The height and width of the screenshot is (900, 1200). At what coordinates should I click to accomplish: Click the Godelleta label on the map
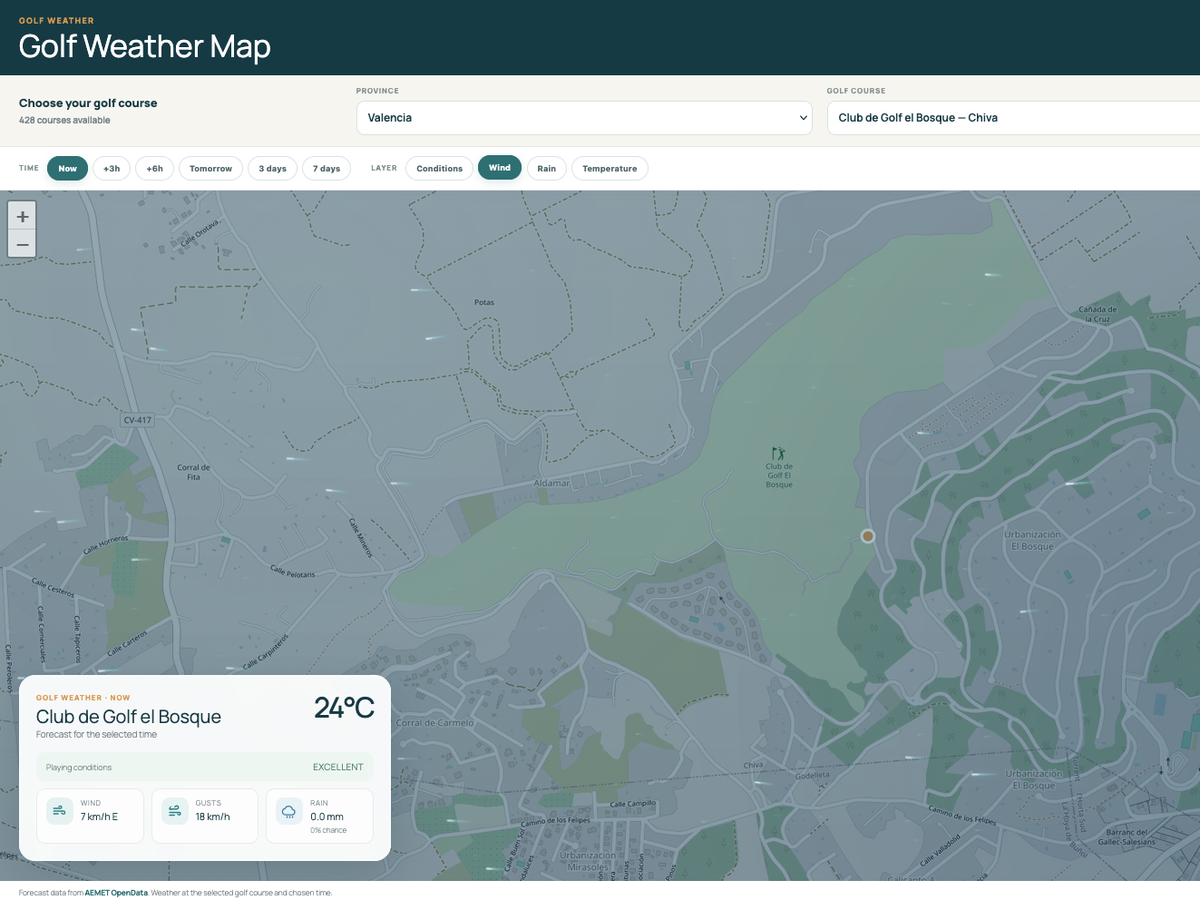[812, 775]
